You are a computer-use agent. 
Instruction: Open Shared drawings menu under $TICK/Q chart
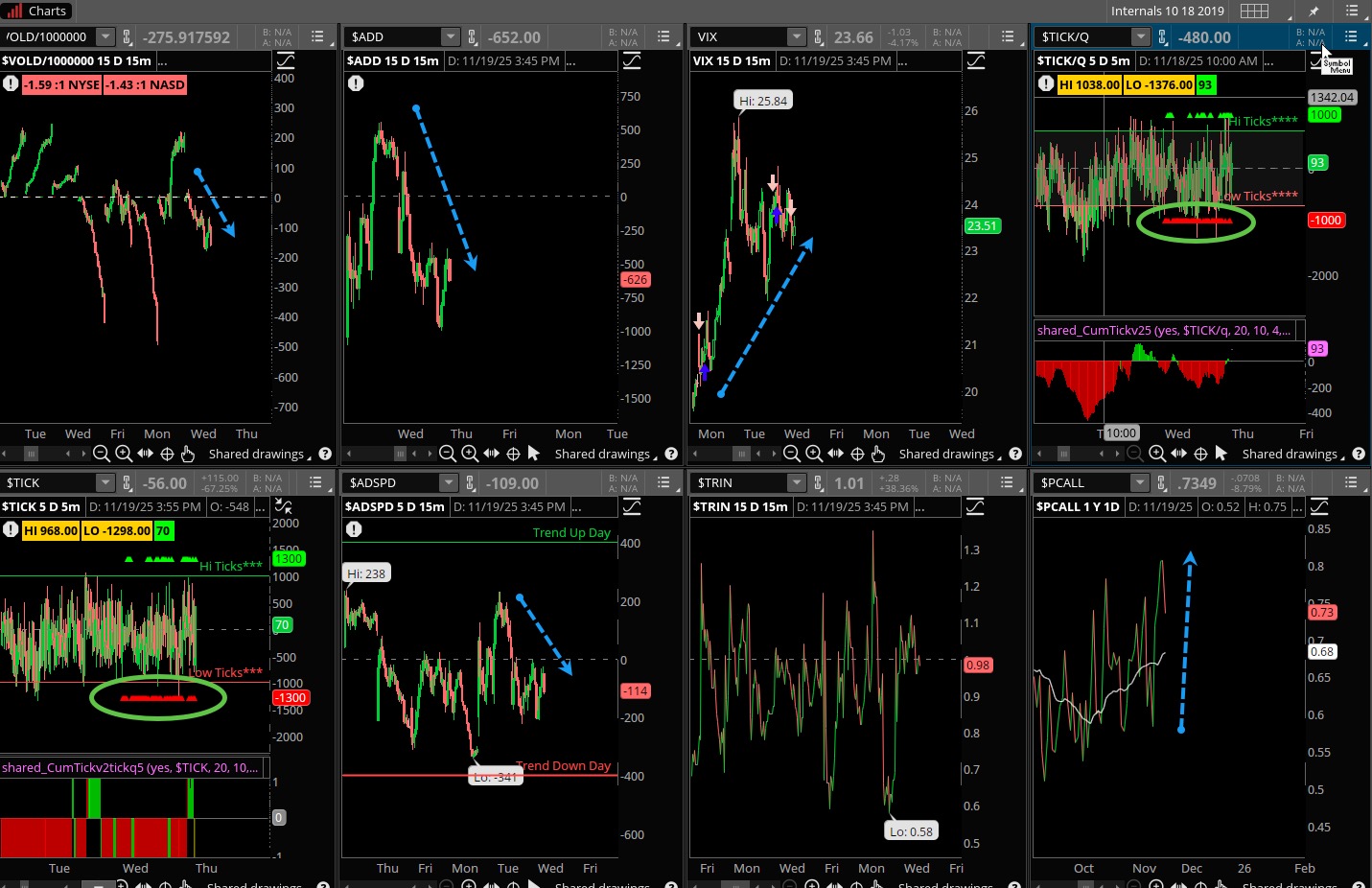(x=1292, y=454)
